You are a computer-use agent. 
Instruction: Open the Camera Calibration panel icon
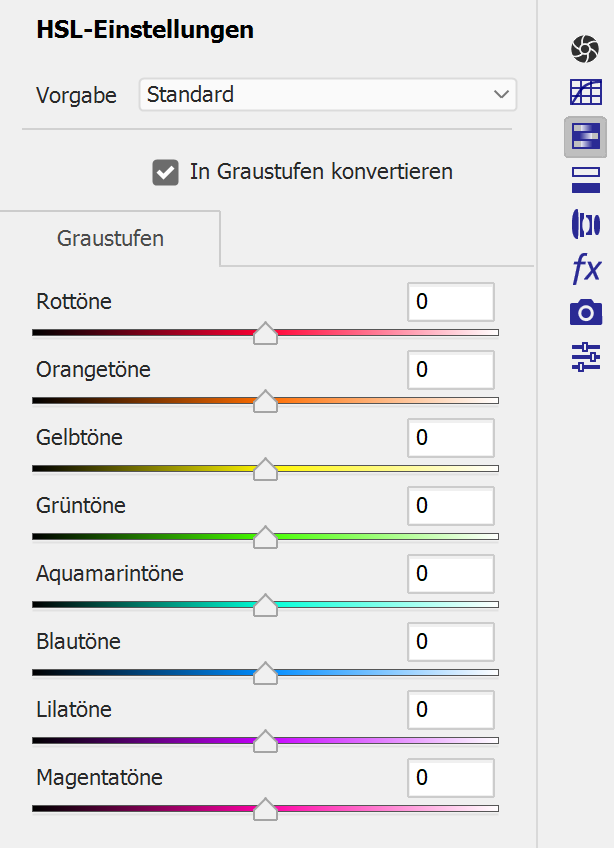pyautogui.click(x=585, y=312)
